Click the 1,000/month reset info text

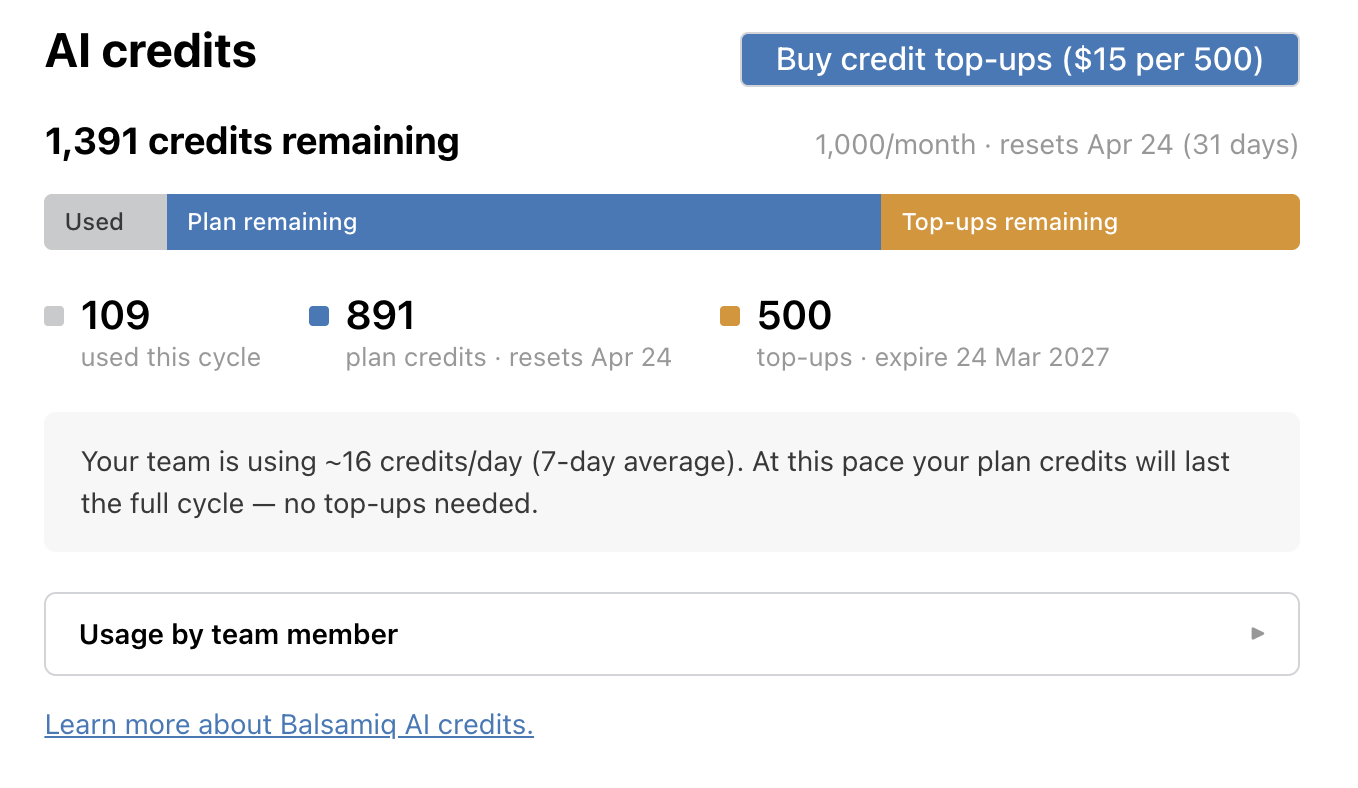pos(1056,145)
